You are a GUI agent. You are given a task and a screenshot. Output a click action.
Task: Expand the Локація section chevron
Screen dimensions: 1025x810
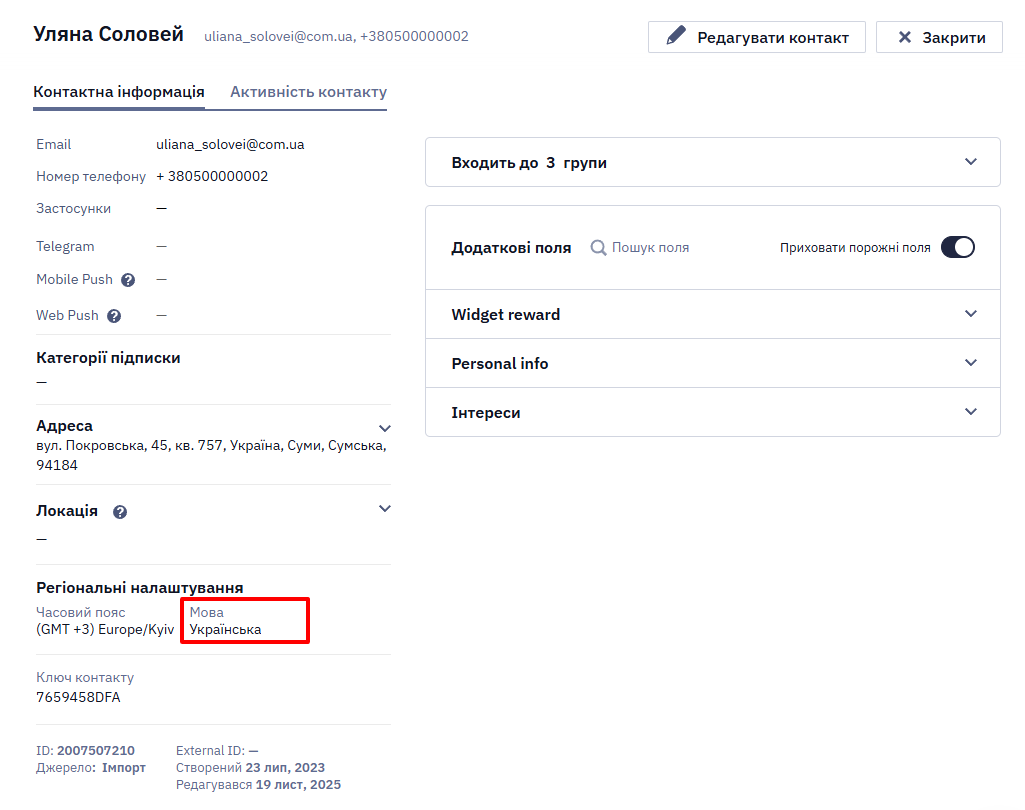[384, 509]
